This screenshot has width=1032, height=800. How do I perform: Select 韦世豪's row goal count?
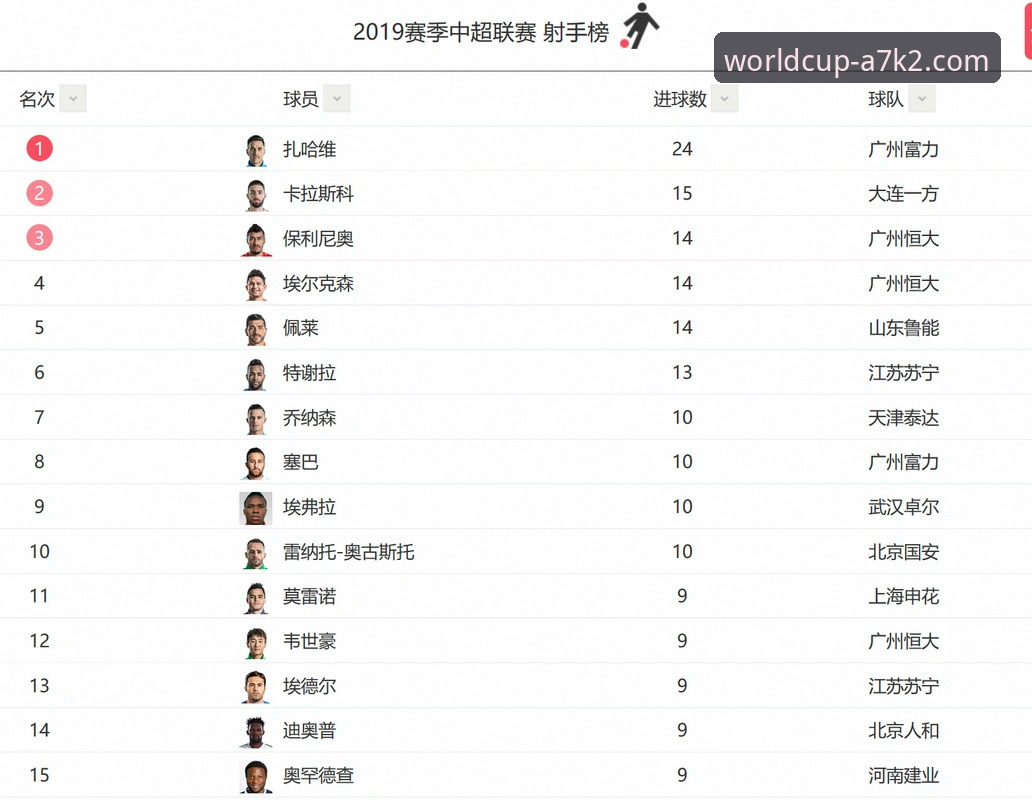coord(683,641)
